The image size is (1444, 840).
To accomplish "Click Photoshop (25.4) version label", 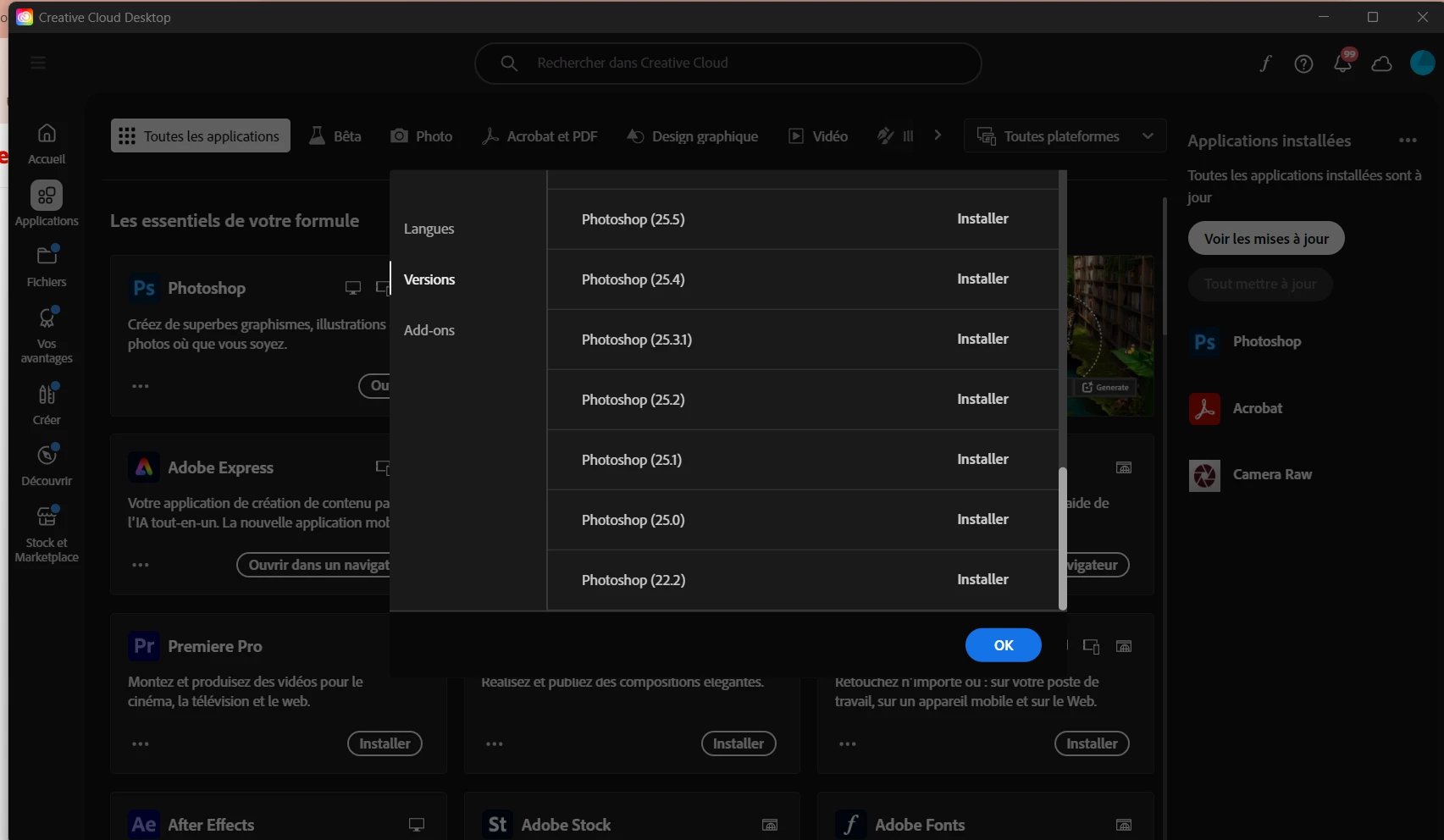I will click(633, 279).
